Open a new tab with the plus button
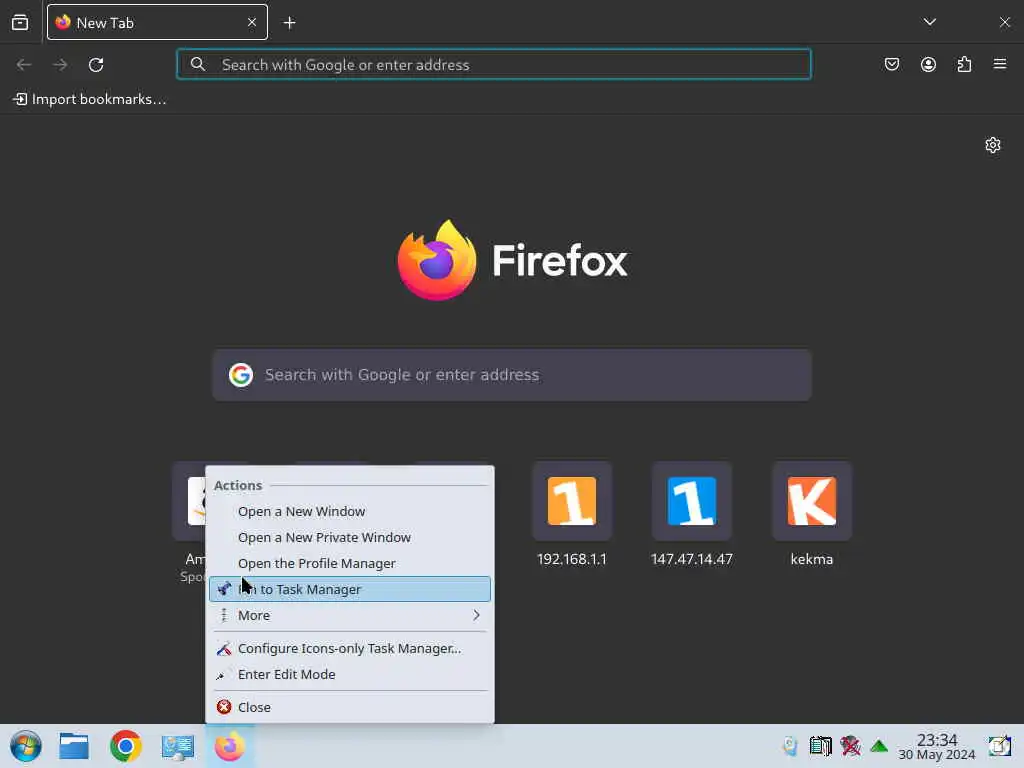The width and height of the screenshot is (1024, 768). pos(289,23)
